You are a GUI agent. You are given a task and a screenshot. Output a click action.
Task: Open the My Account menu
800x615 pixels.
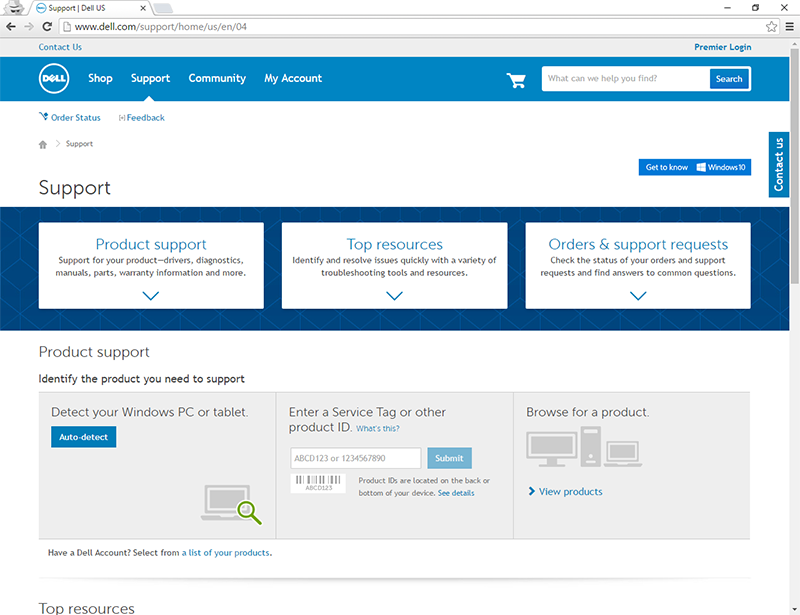(x=293, y=79)
